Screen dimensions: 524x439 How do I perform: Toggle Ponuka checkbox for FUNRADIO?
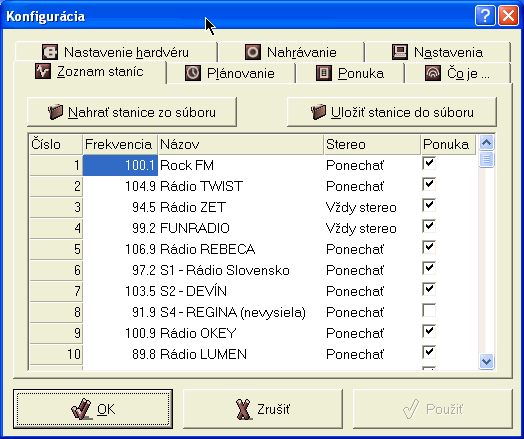(429, 227)
